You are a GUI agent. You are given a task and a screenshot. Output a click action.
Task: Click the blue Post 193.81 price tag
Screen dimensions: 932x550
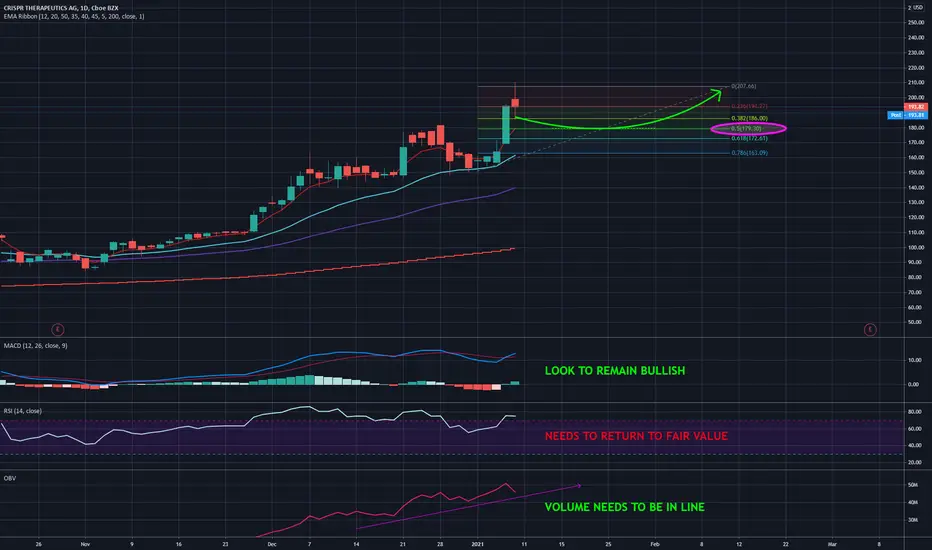click(907, 115)
